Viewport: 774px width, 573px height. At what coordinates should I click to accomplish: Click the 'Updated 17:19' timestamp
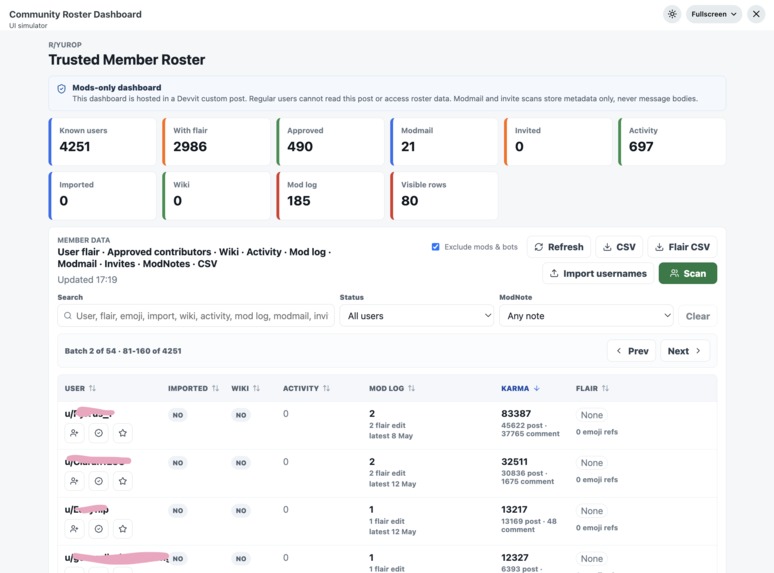pyautogui.click(x=87, y=280)
